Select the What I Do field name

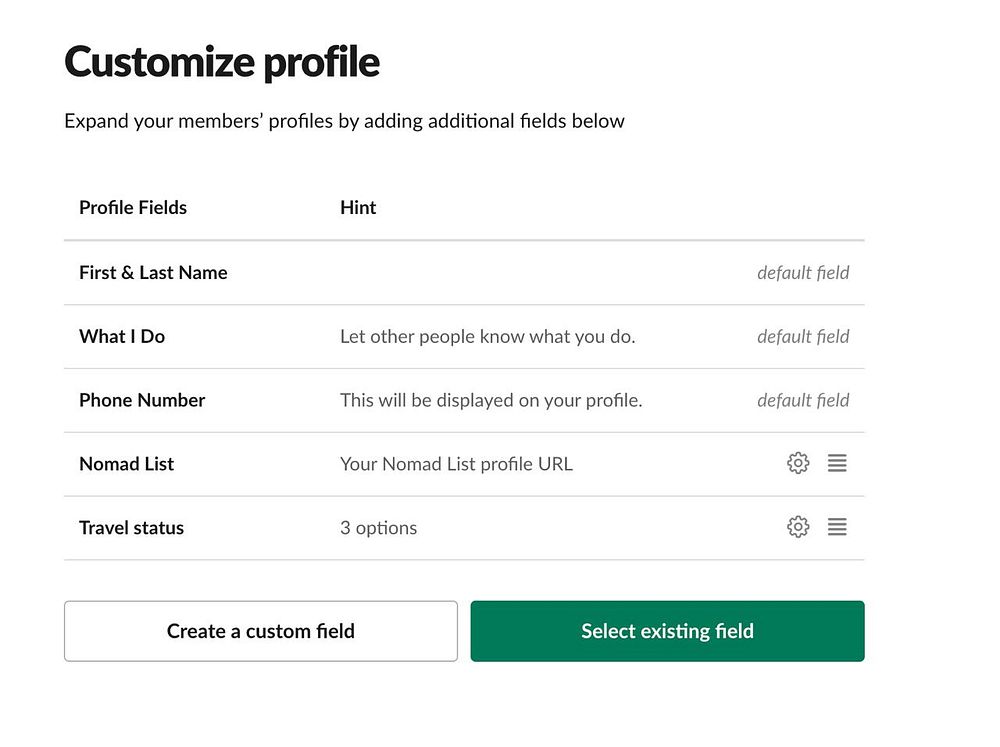click(122, 337)
